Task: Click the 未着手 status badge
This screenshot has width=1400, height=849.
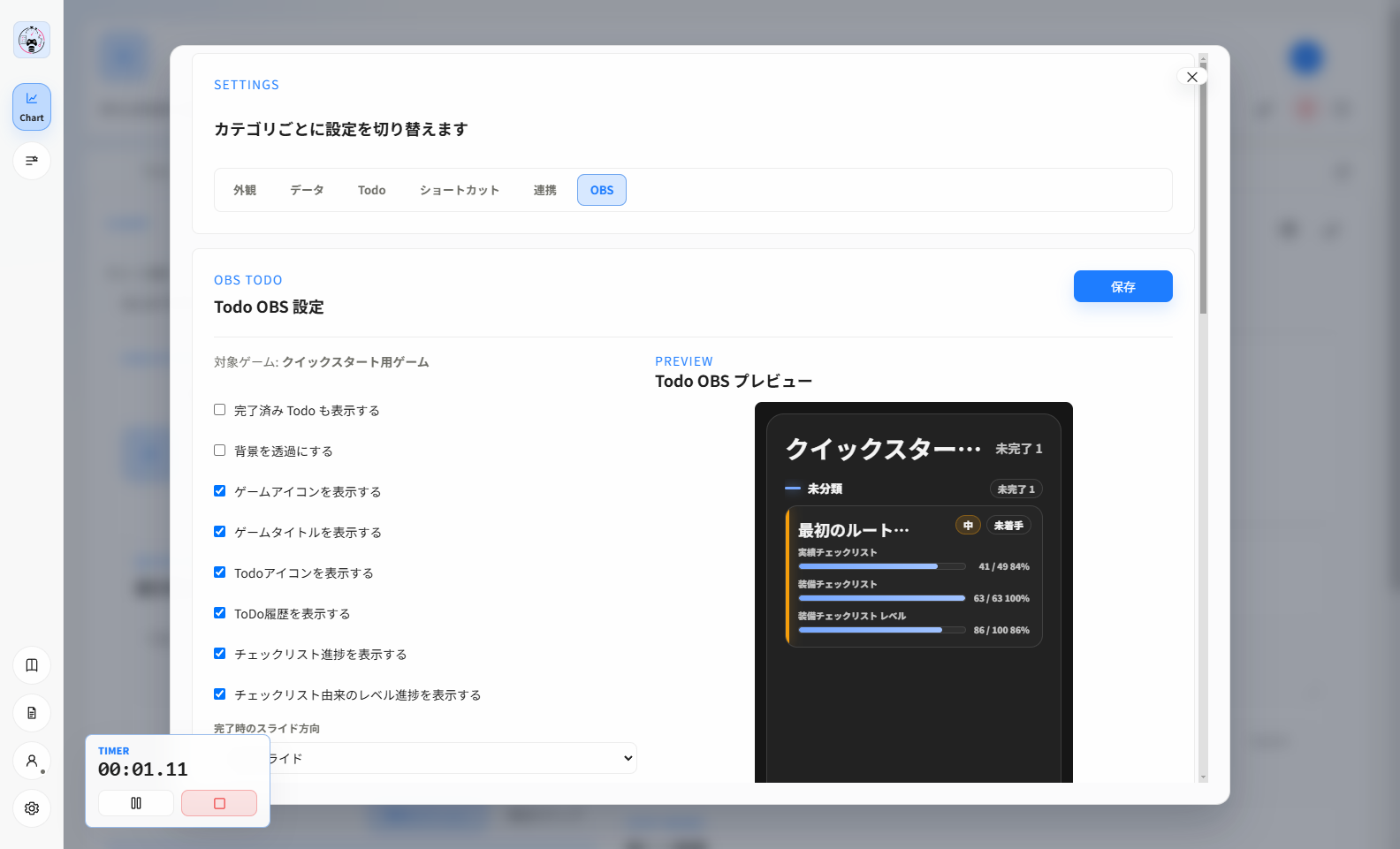Action: click(x=1008, y=526)
